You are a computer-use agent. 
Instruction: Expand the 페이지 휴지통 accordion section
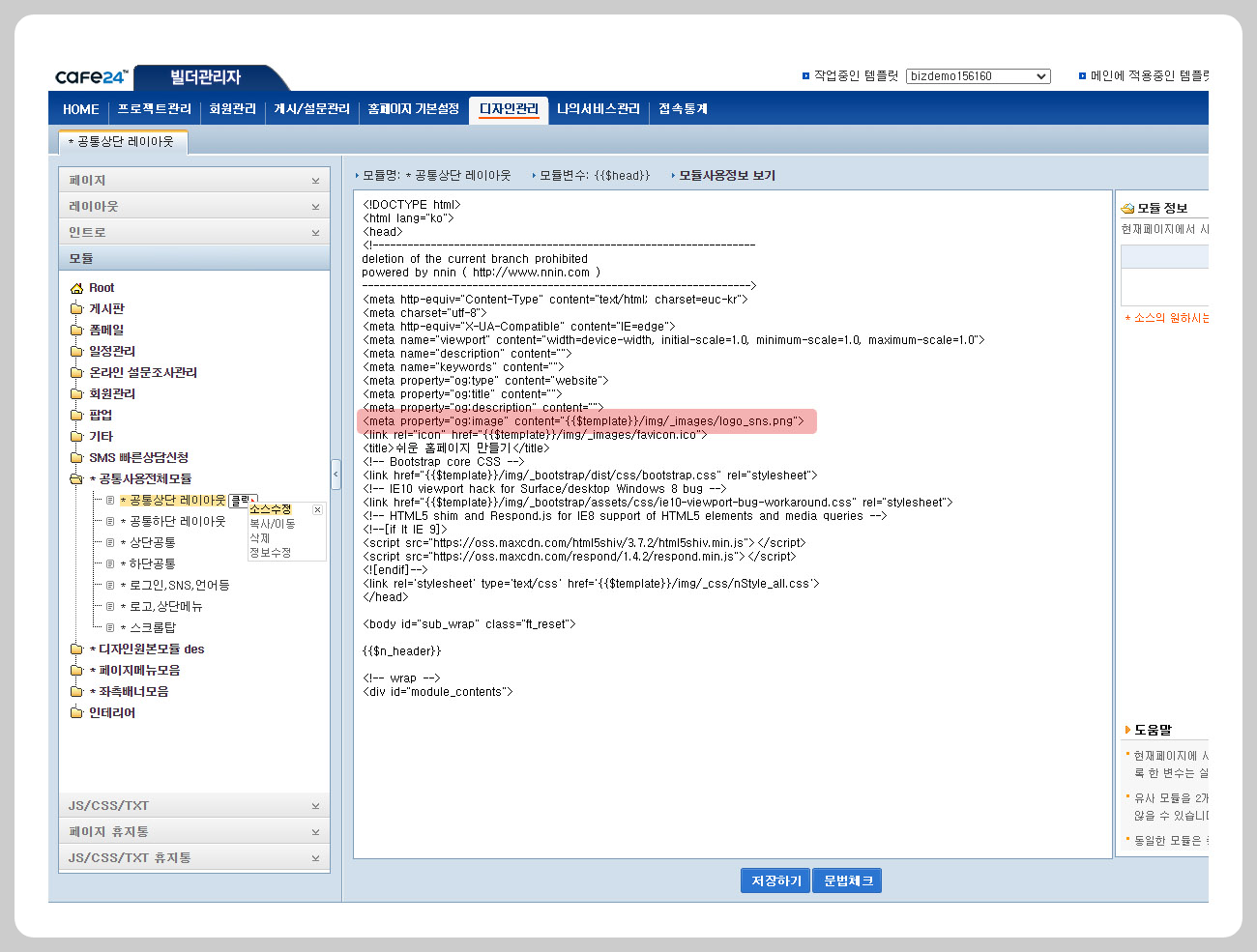[194, 832]
